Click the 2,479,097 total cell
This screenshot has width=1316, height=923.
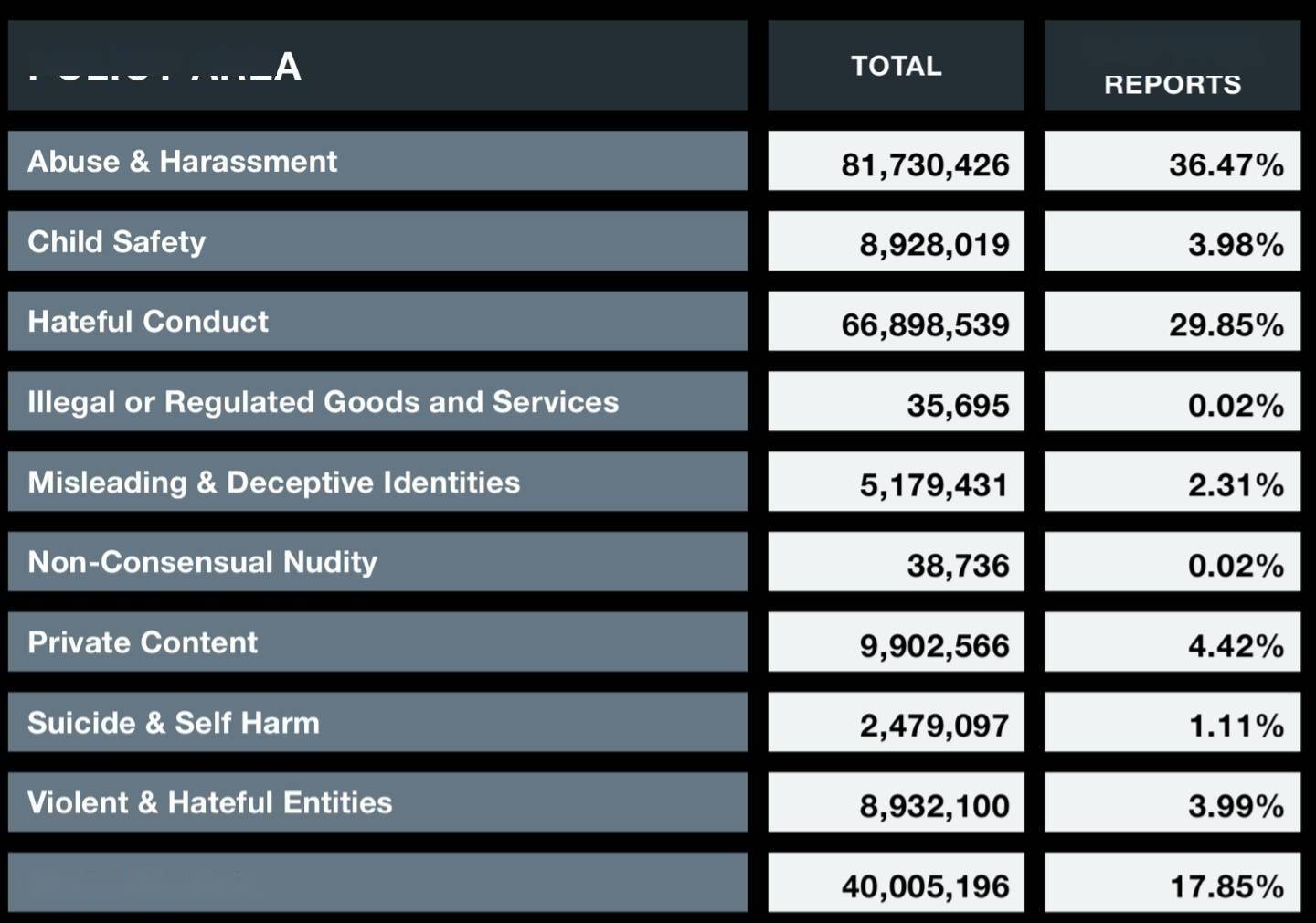(934, 726)
